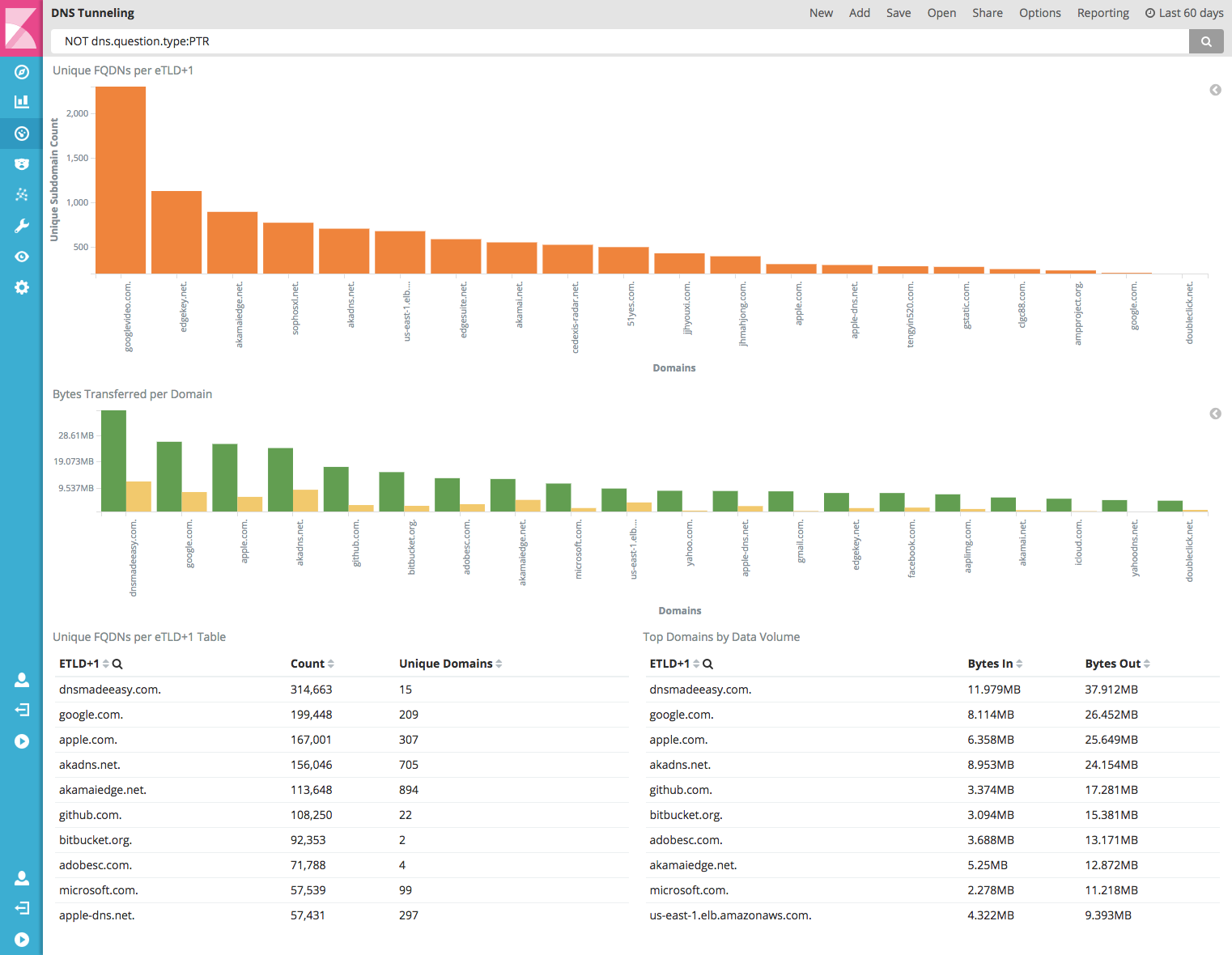Click the Unique FQDNs per eTLD+1 Table title
The height and width of the screenshot is (955, 1232).
coord(139,637)
